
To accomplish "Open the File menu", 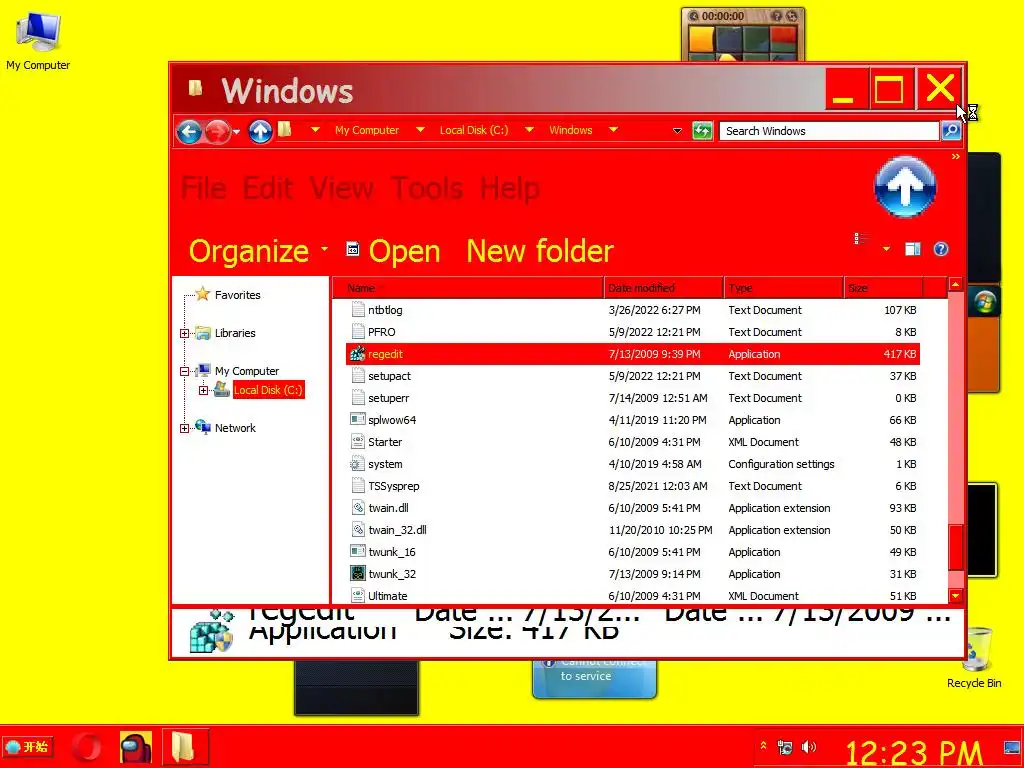I will pyautogui.click(x=204, y=188).
